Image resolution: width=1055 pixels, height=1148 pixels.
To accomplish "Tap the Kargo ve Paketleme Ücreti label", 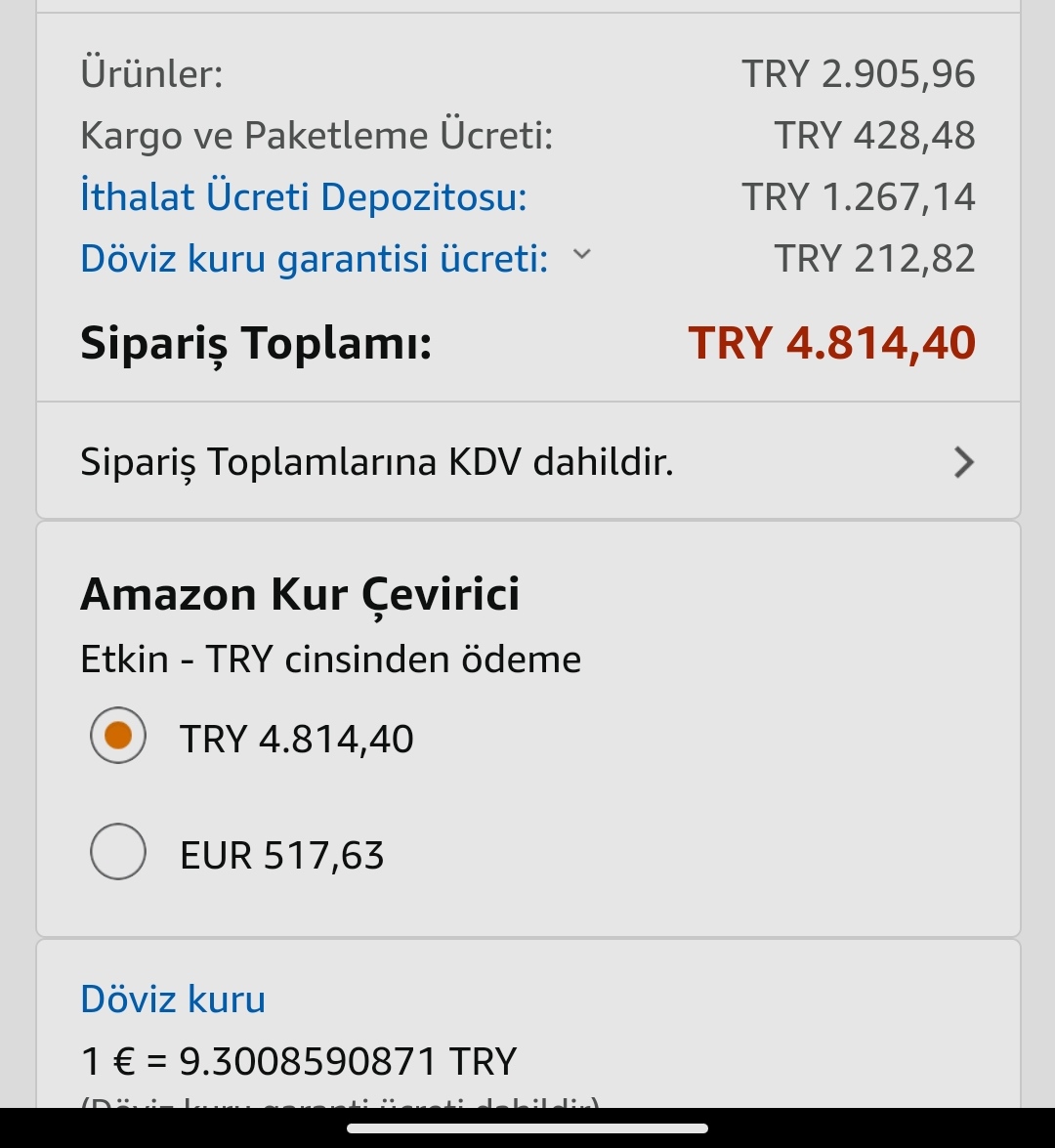I will (x=316, y=136).
